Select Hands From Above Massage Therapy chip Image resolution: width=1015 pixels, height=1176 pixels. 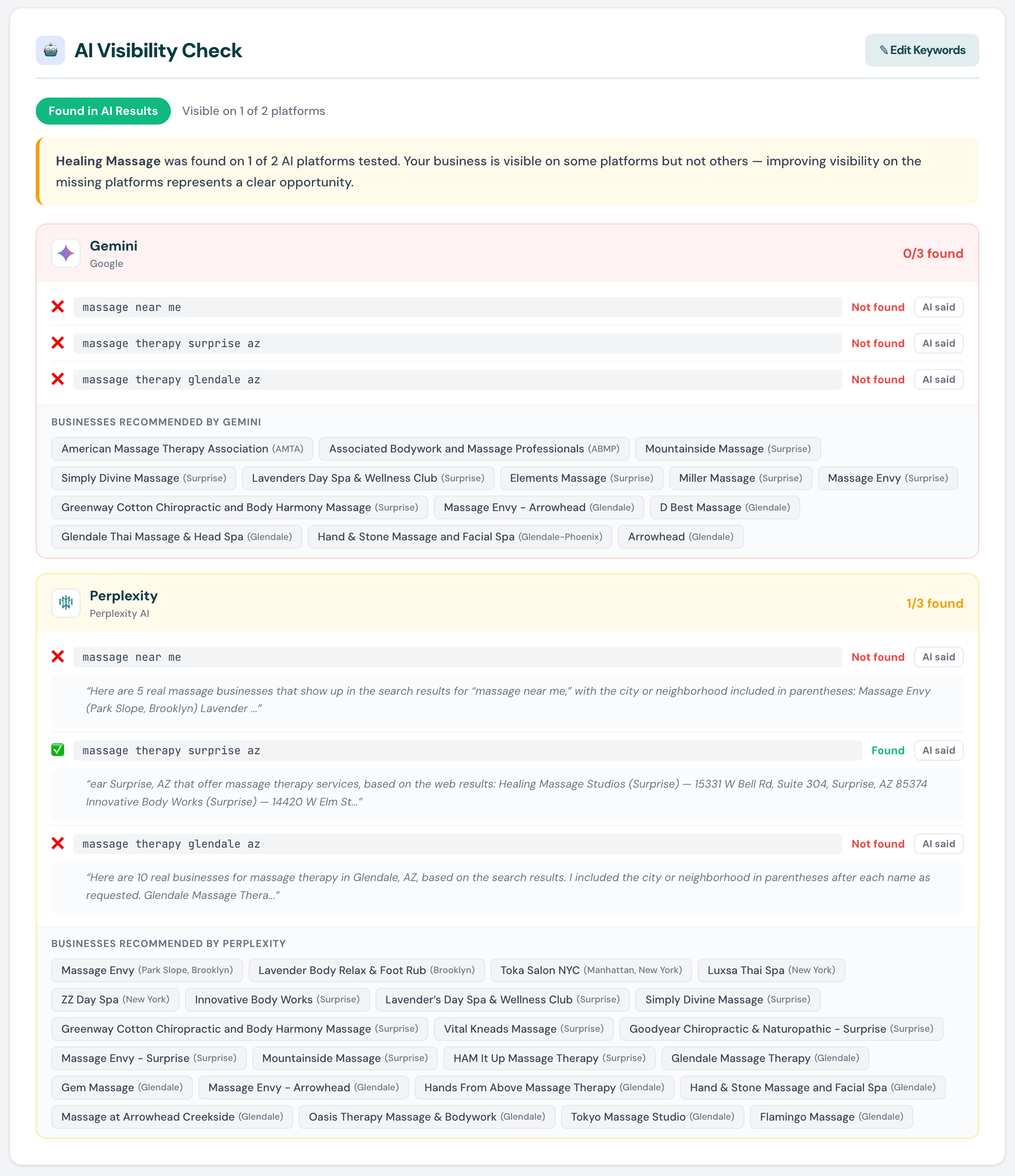[x=545, y=1088]
